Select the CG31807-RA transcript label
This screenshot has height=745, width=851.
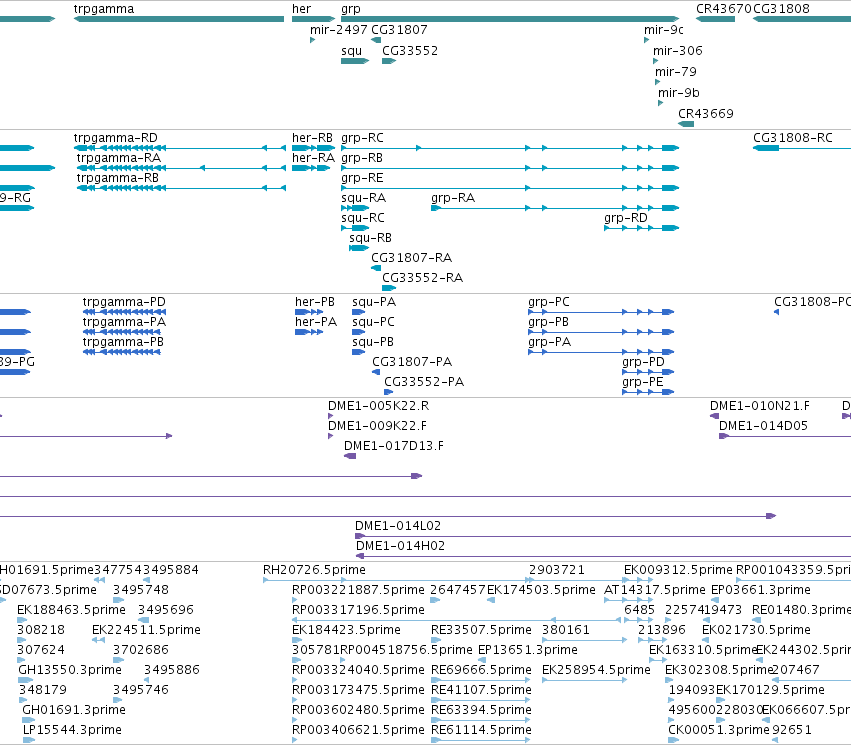(411, 258)
